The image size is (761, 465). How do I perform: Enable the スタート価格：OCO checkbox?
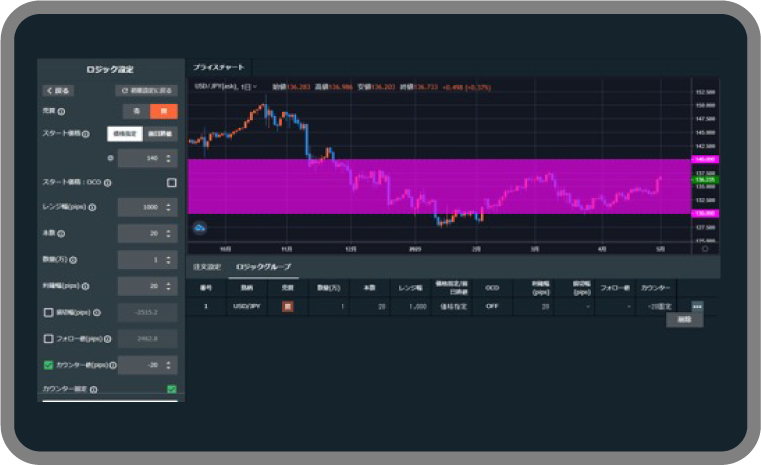[171, 183]
